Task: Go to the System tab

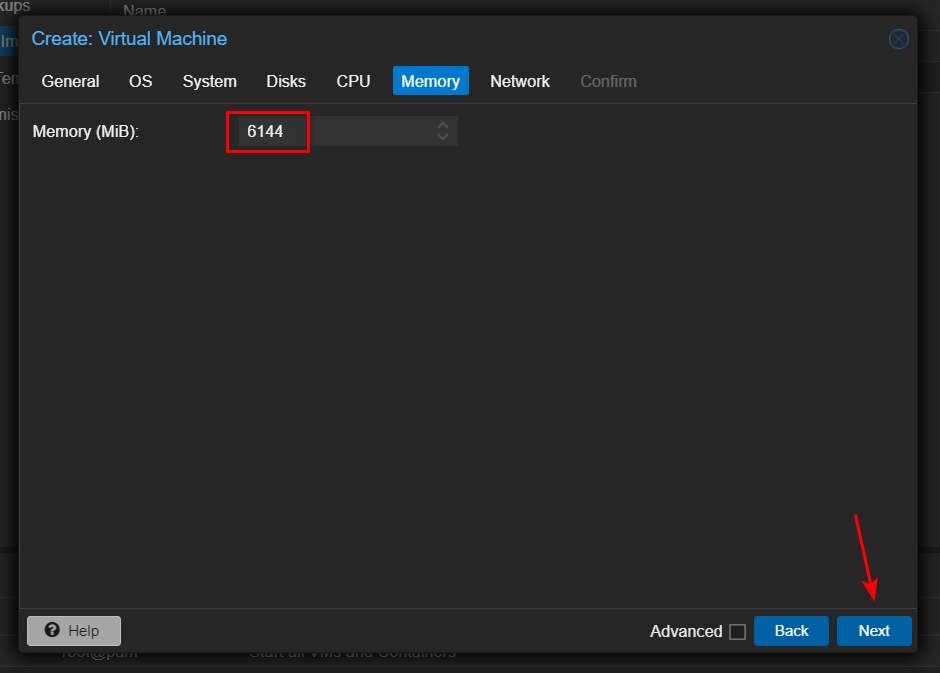Action: tap(209, 81)
